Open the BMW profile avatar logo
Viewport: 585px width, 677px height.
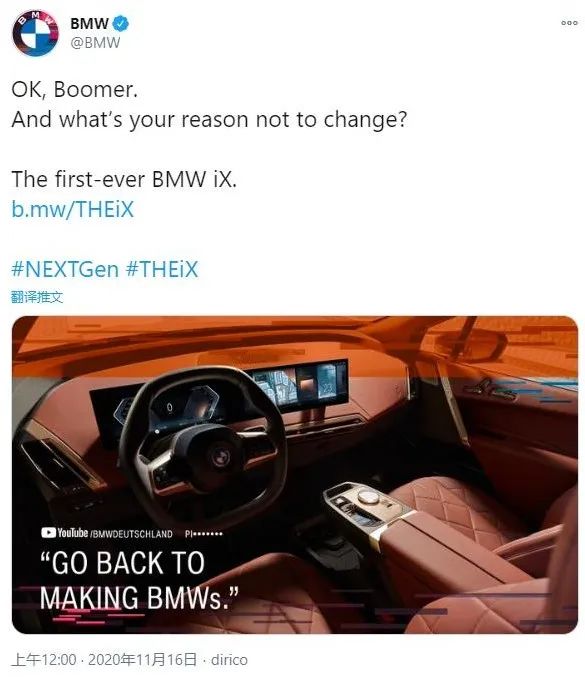(35, 33)
